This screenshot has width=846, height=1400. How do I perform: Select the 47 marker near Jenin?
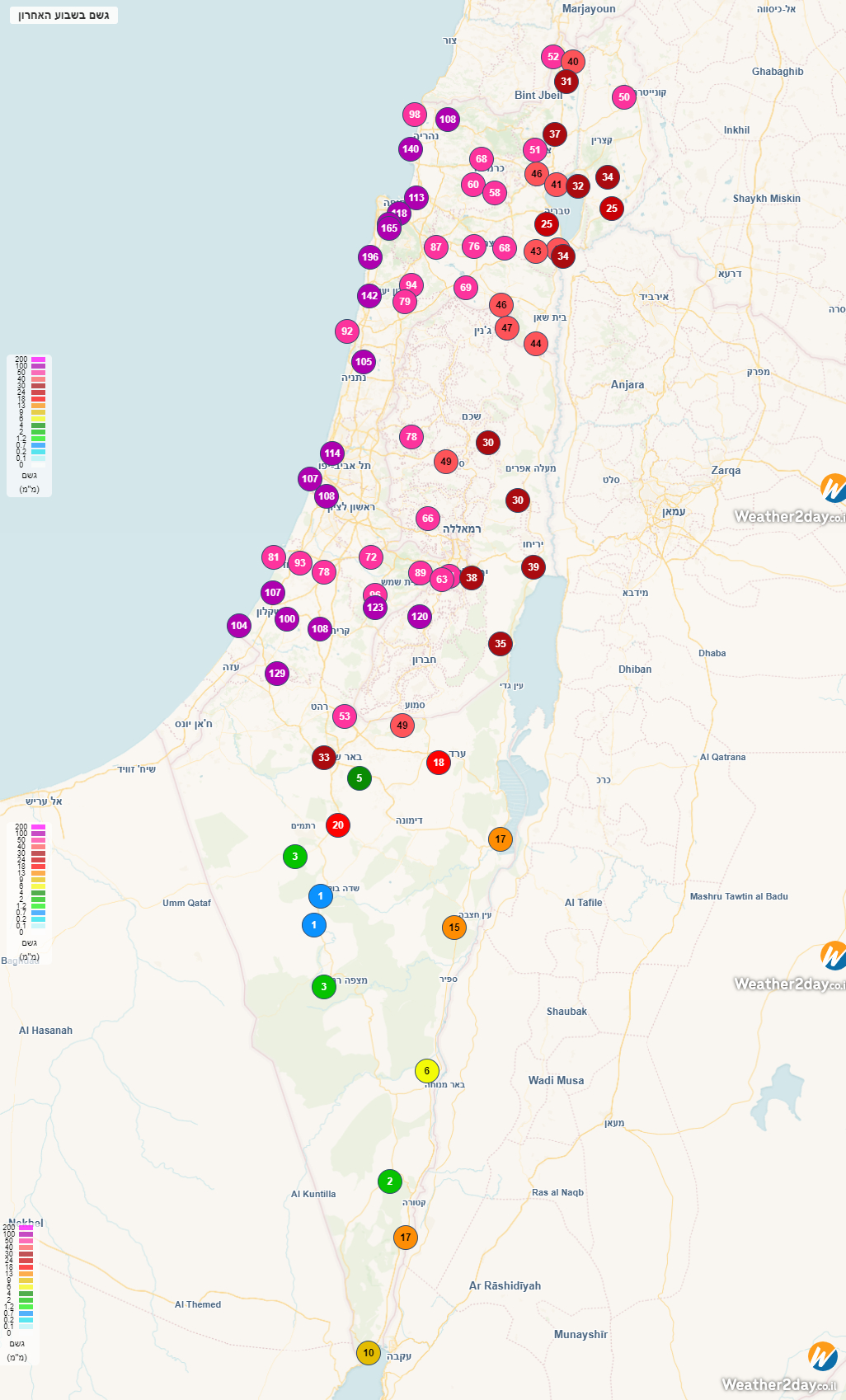[x=507, y=328]
